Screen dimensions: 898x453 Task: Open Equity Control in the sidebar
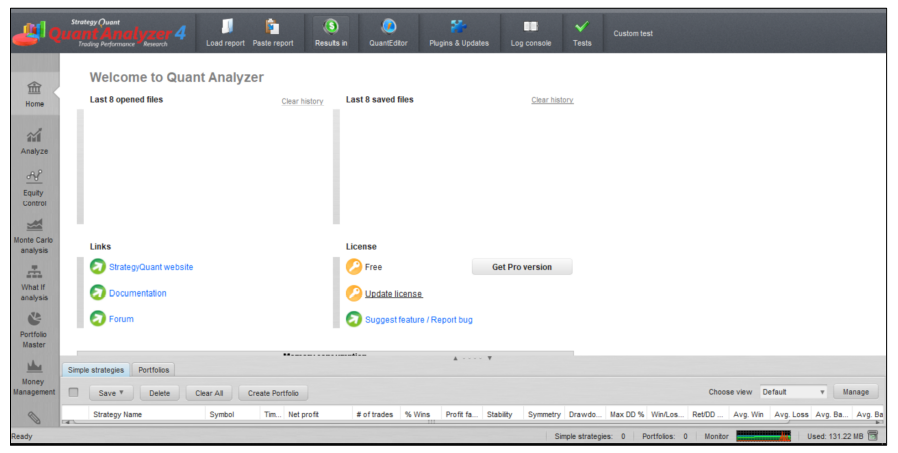(34, 188)
